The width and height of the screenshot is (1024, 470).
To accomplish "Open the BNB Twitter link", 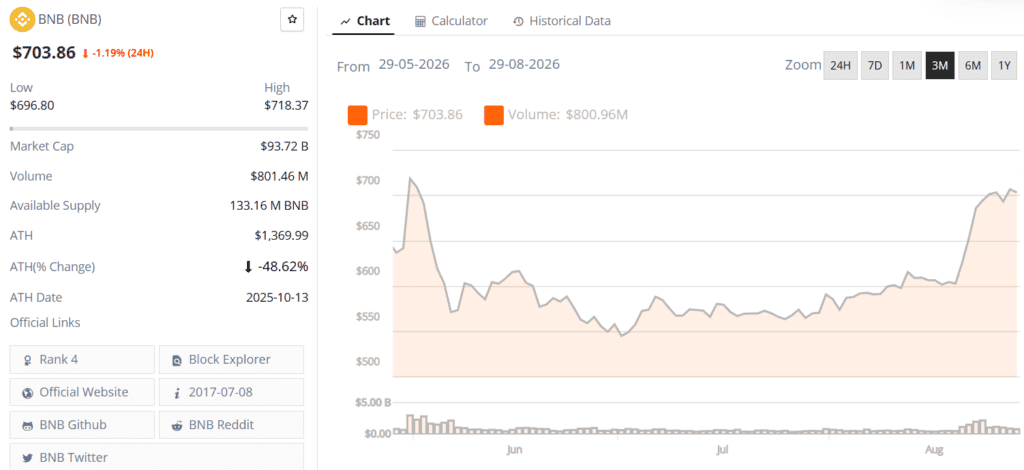I will 157,457.
